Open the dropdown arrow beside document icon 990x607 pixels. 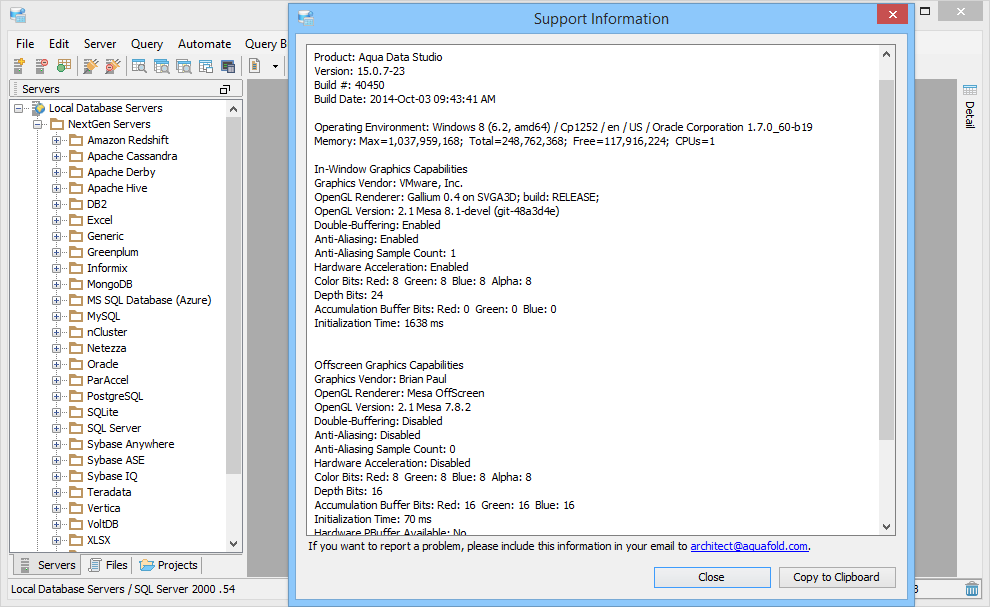tap(275, 66)
